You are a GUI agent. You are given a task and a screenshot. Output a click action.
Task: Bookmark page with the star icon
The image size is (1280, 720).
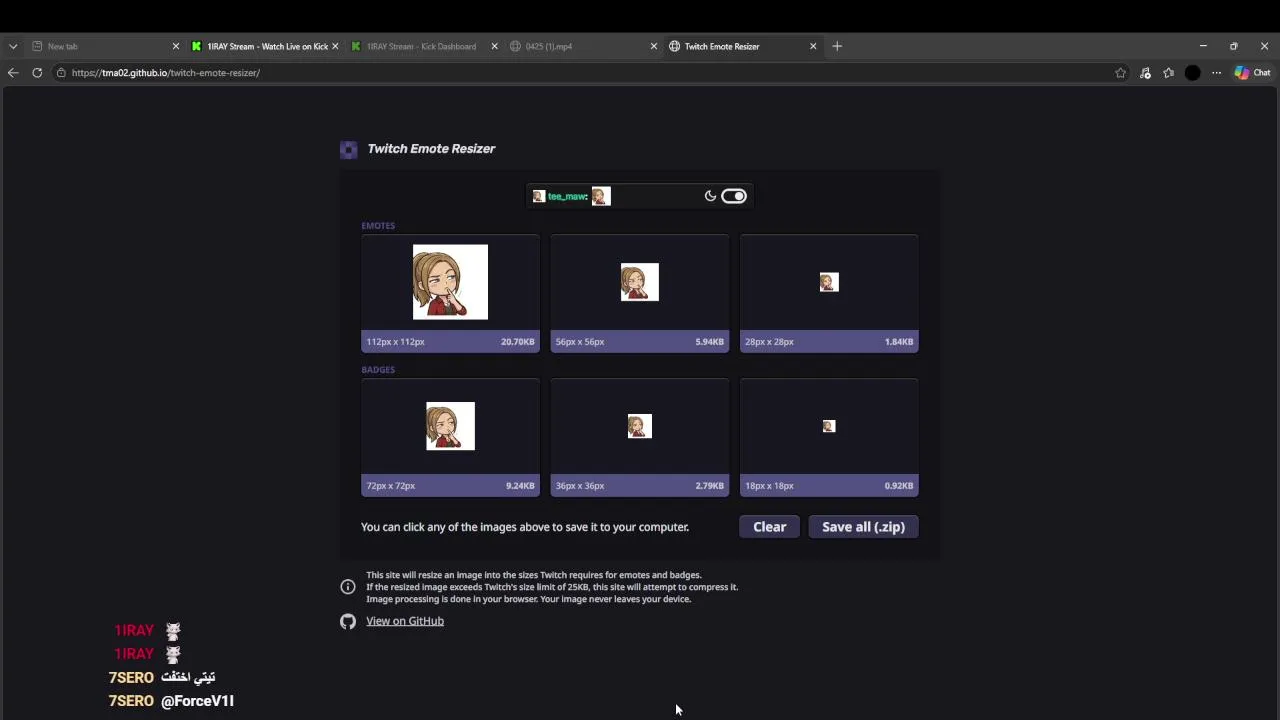pyautogui.click(x=1120, y=73)
